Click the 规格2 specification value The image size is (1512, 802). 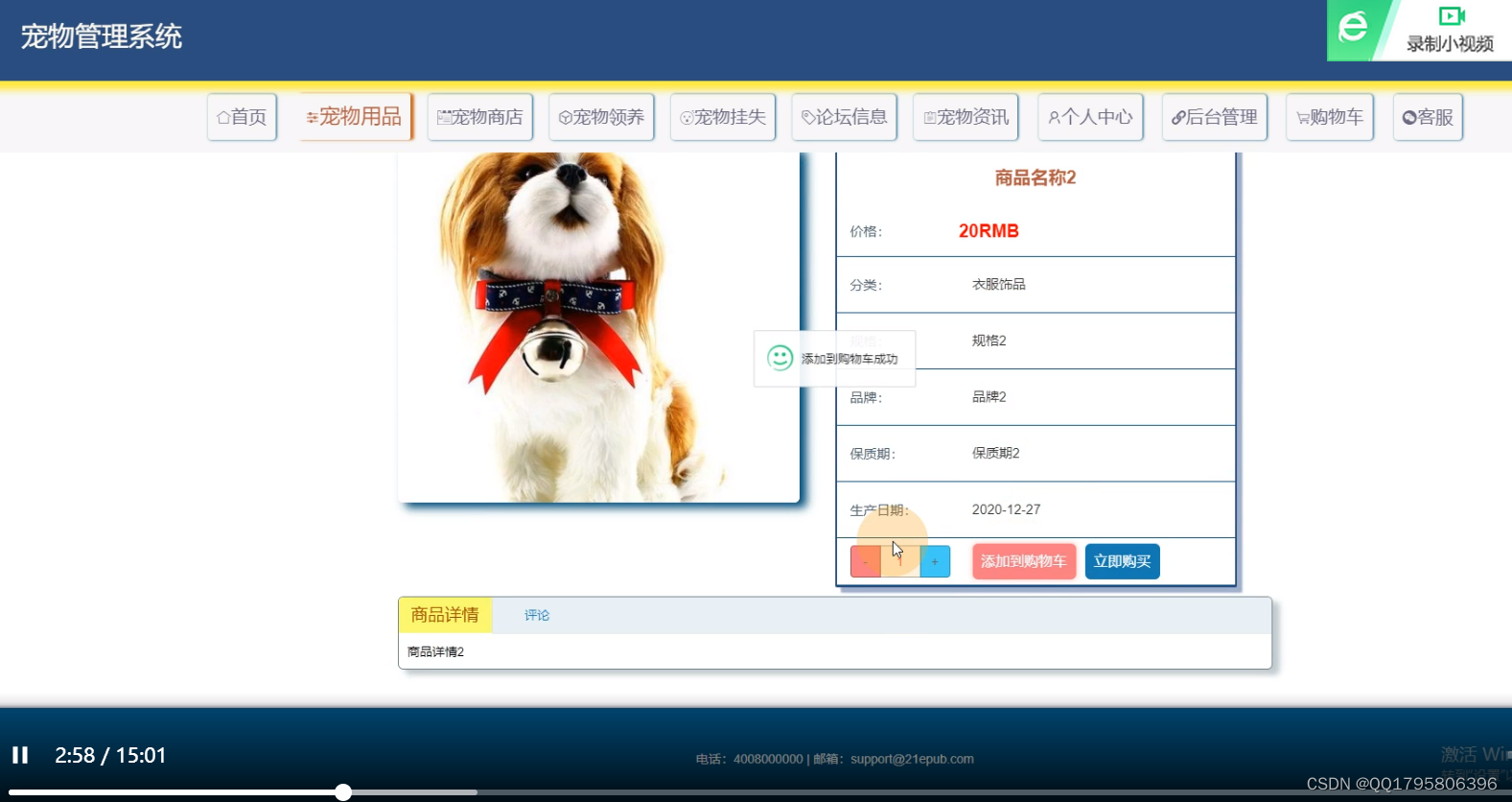pos(989,341)
